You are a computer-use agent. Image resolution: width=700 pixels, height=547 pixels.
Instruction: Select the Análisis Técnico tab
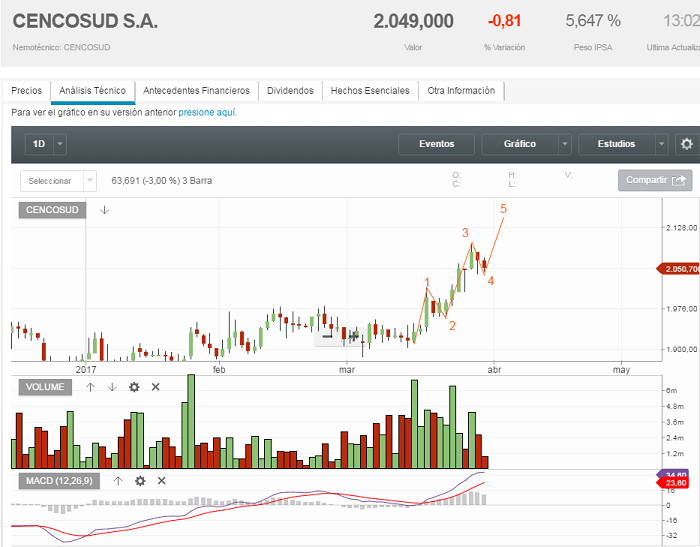93,91
